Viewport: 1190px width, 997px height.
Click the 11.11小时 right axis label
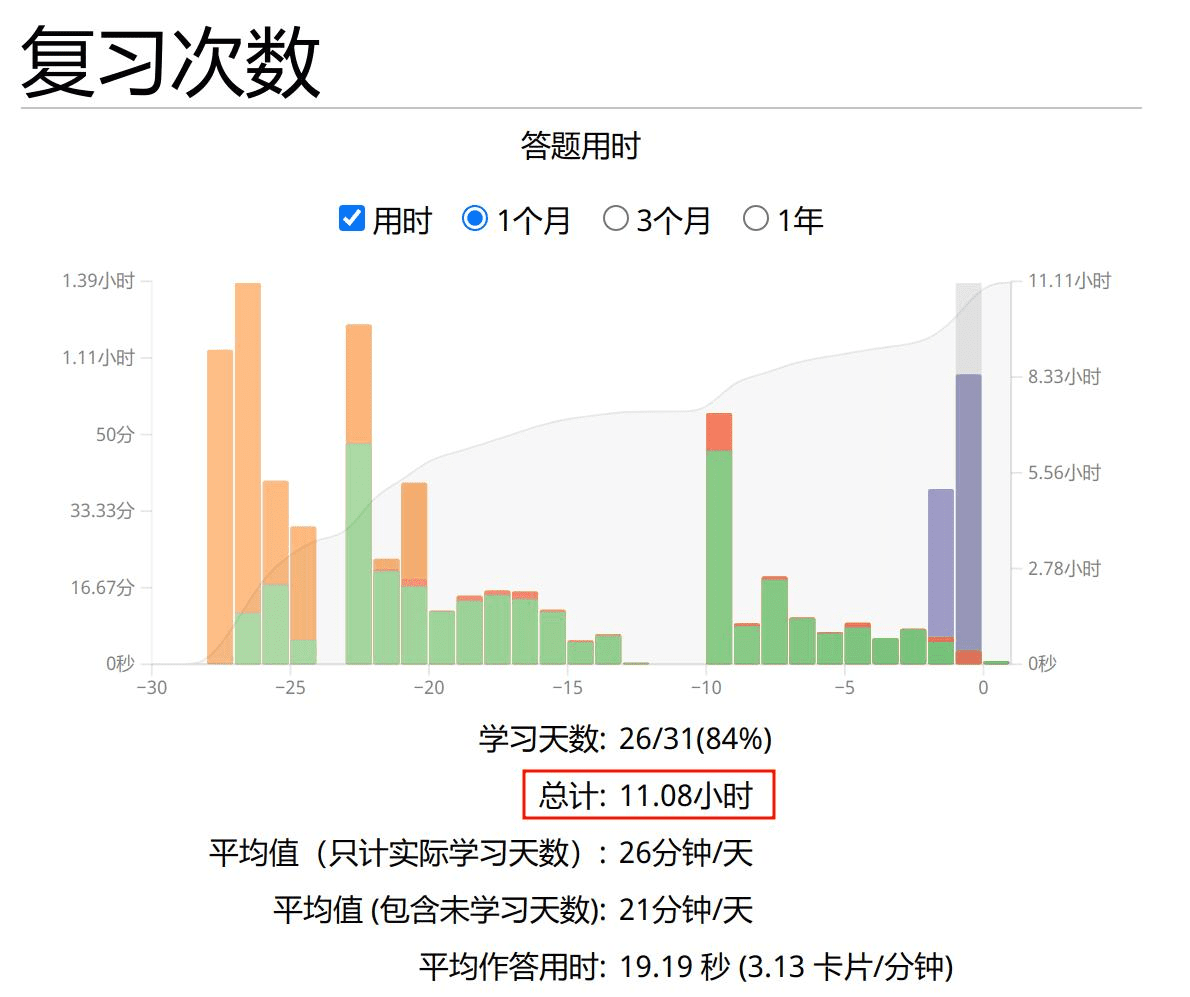click(1069, 281)
